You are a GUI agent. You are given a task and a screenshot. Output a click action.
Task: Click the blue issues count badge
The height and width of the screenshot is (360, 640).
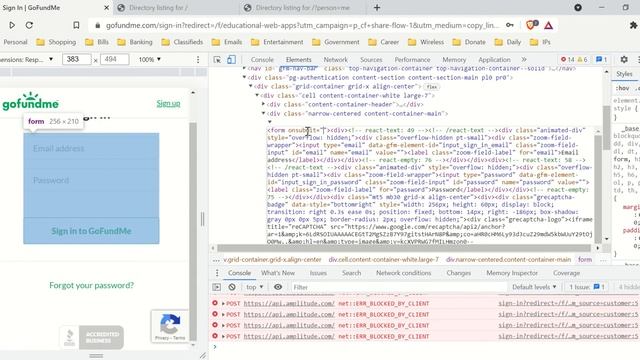(601, 60)
